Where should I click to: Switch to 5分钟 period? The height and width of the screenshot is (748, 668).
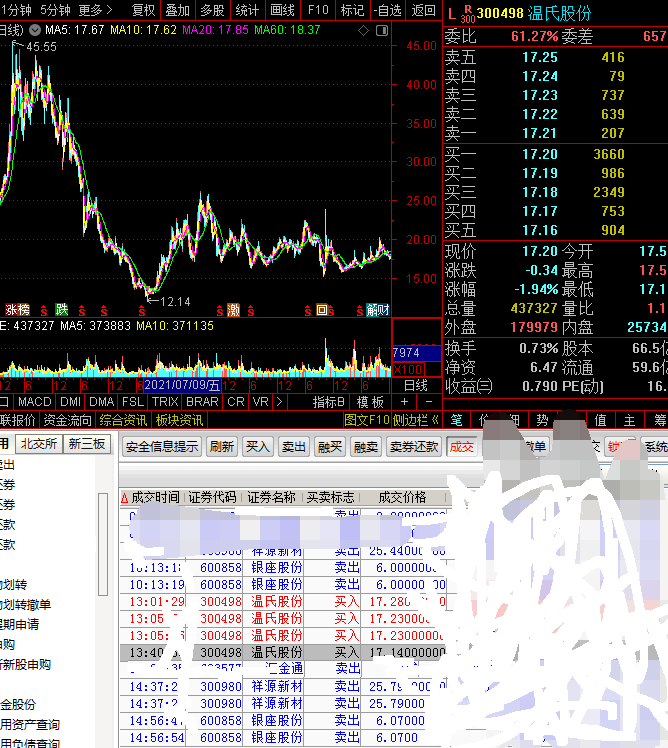[x=55, y=10]
